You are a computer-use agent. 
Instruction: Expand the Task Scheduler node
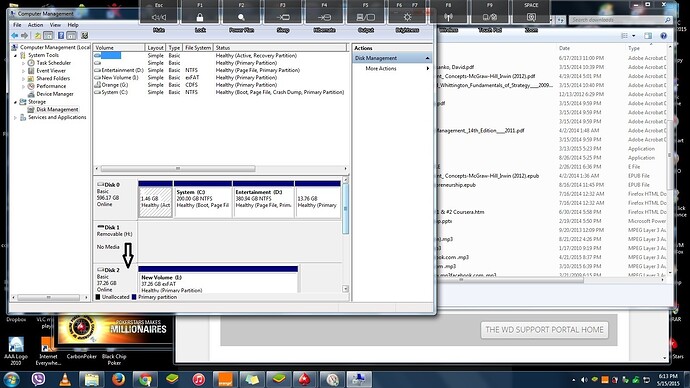pos(23,63)
